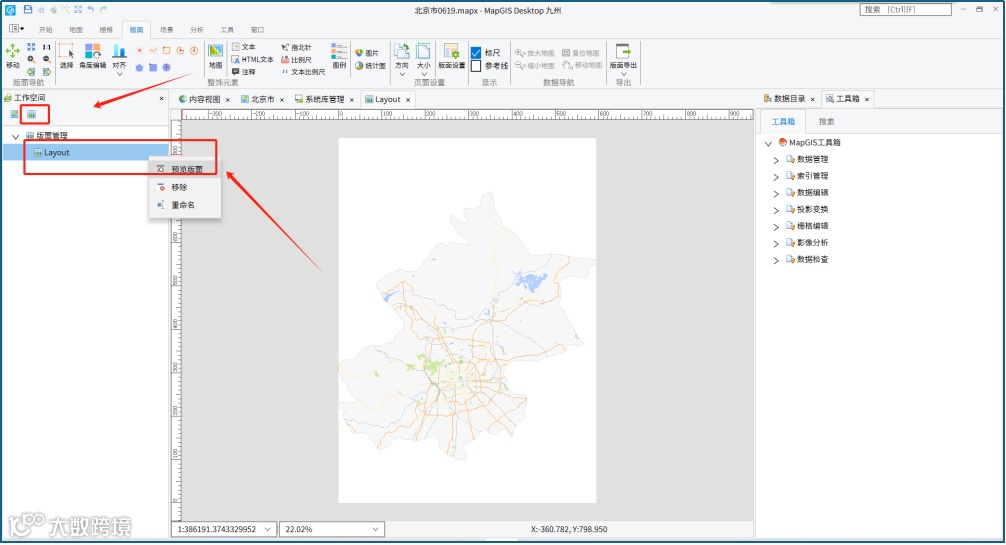Click the draw rectangle tool icon

[166, 51]
